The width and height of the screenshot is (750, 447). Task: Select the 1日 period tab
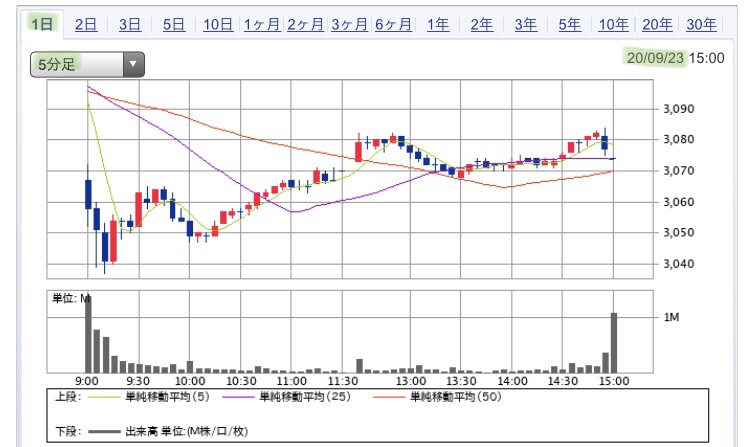tap(42, 24)
